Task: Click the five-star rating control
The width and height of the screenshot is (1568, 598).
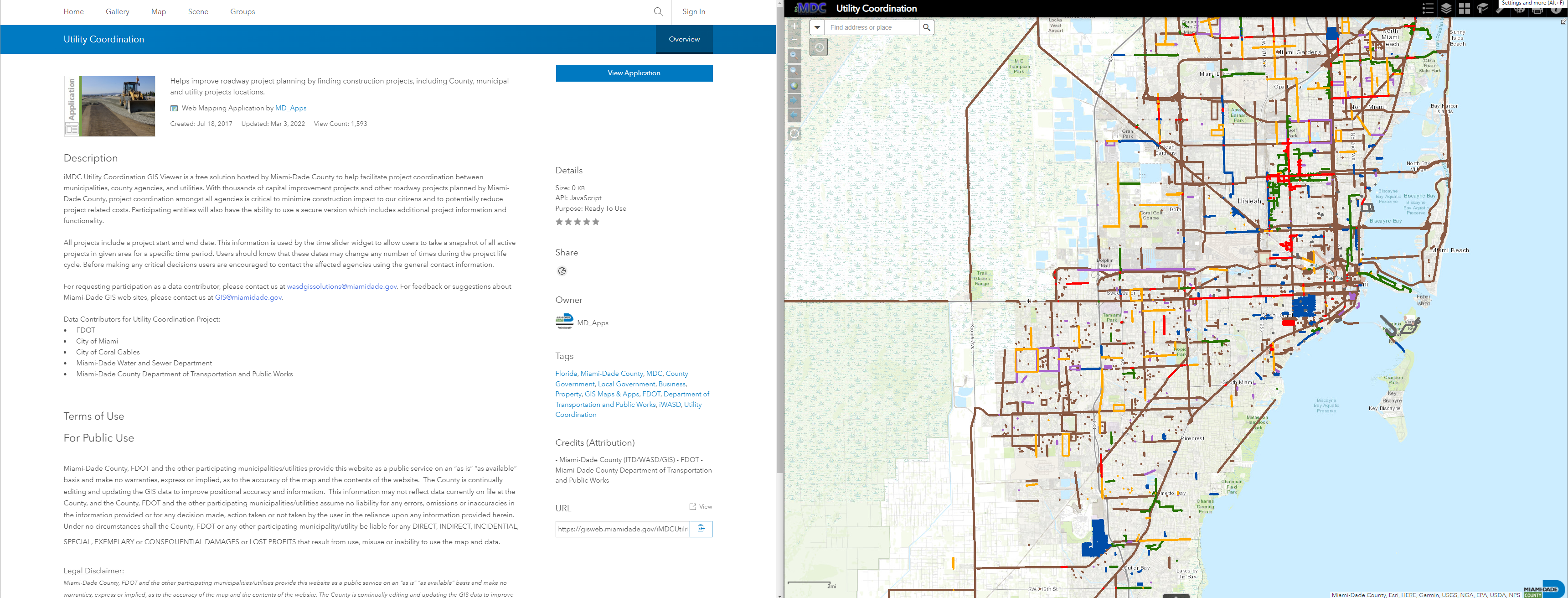Action: pyautogui.click(x=577, y=222)
